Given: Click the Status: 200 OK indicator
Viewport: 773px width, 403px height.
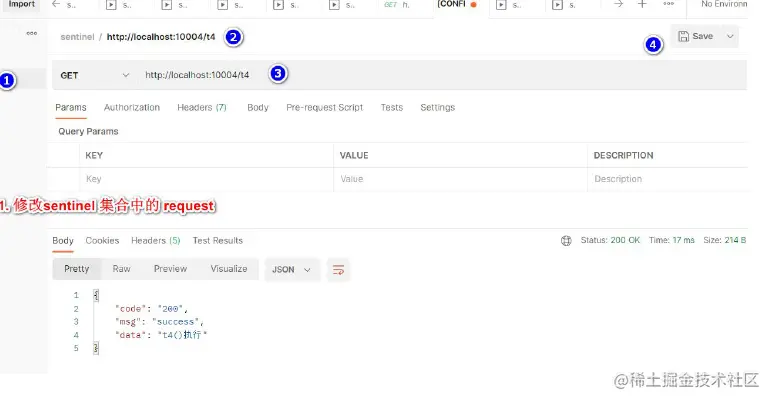Looking at the screenshot, I should pyautogui.click(x=610, y=240).
